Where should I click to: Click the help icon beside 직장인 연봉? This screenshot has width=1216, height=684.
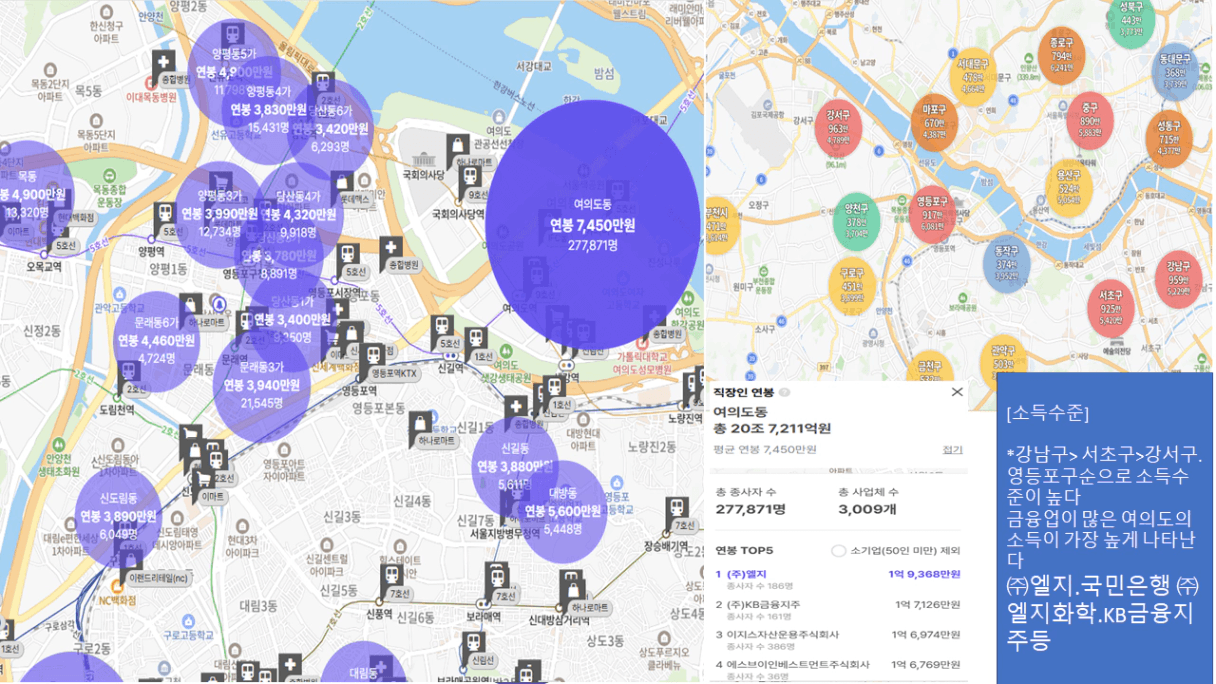785,392
